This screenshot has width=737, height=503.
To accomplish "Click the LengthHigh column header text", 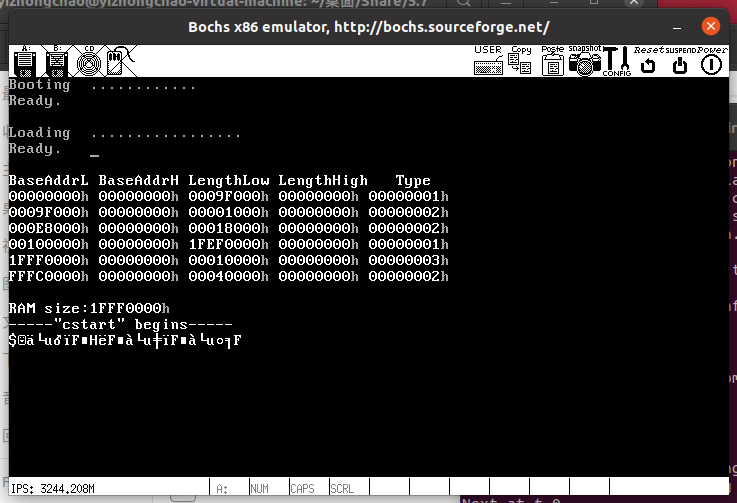I will point(323,181).
